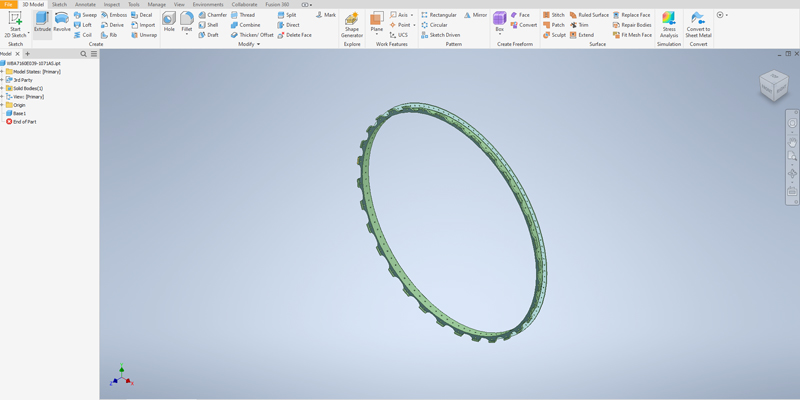Click the Derive command
The width and height of the screenshot is (800, 400).
(112, 25)
